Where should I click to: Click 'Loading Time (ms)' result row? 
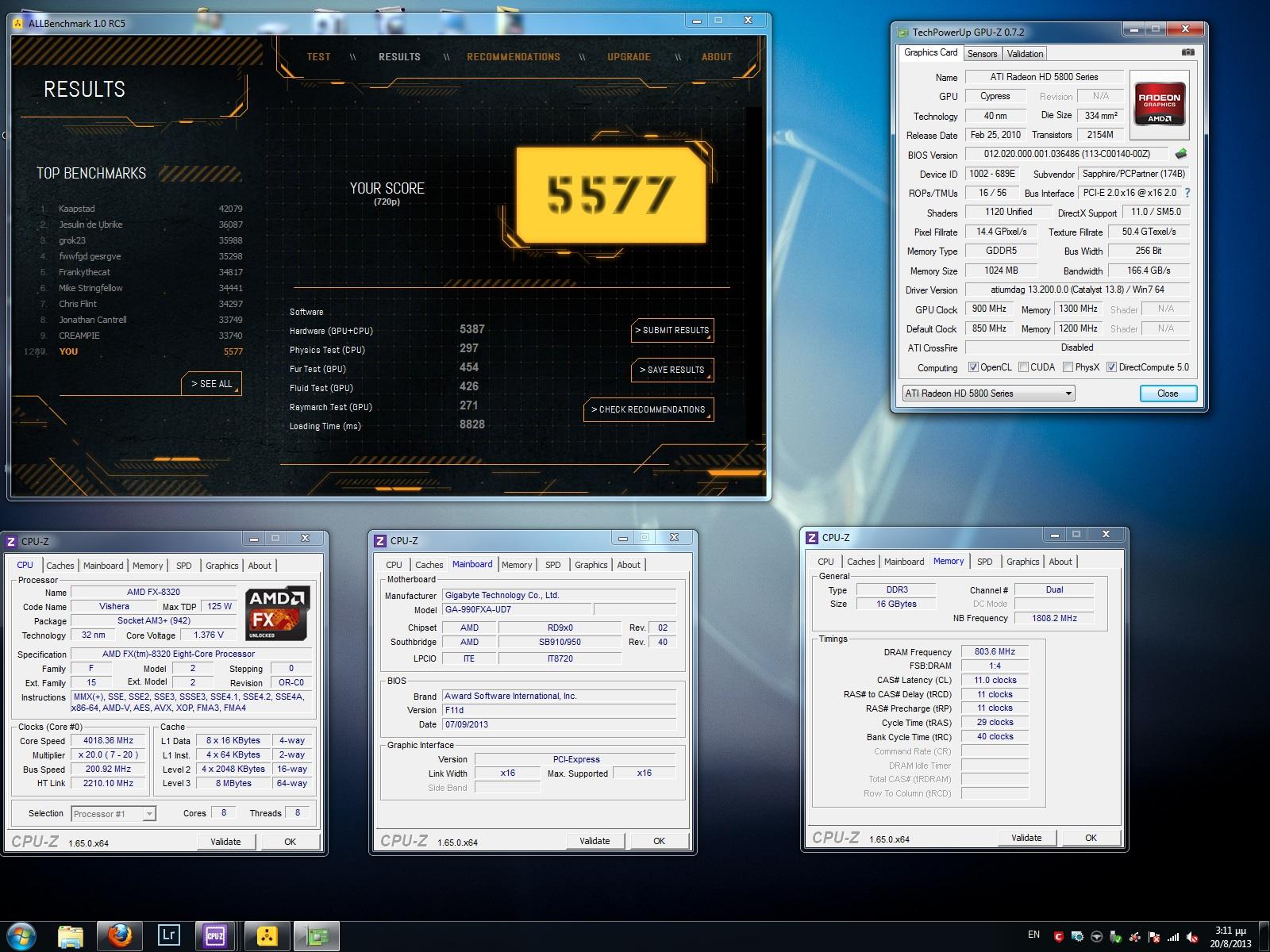(389, 426)
